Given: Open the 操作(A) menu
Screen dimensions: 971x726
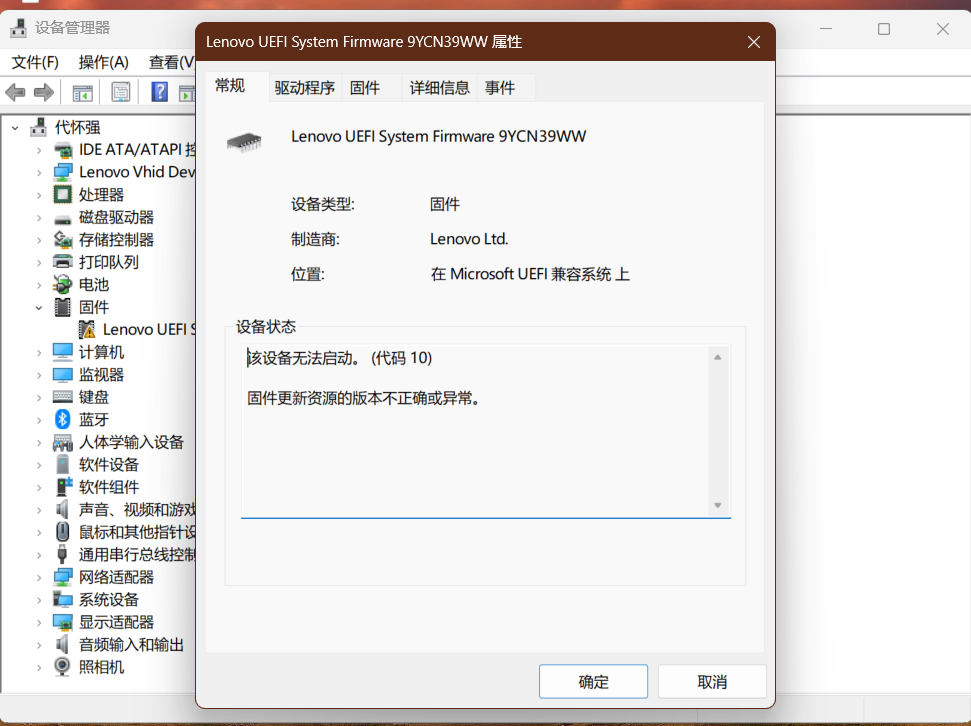Looking at the screenshot, I should click(103, 62).
